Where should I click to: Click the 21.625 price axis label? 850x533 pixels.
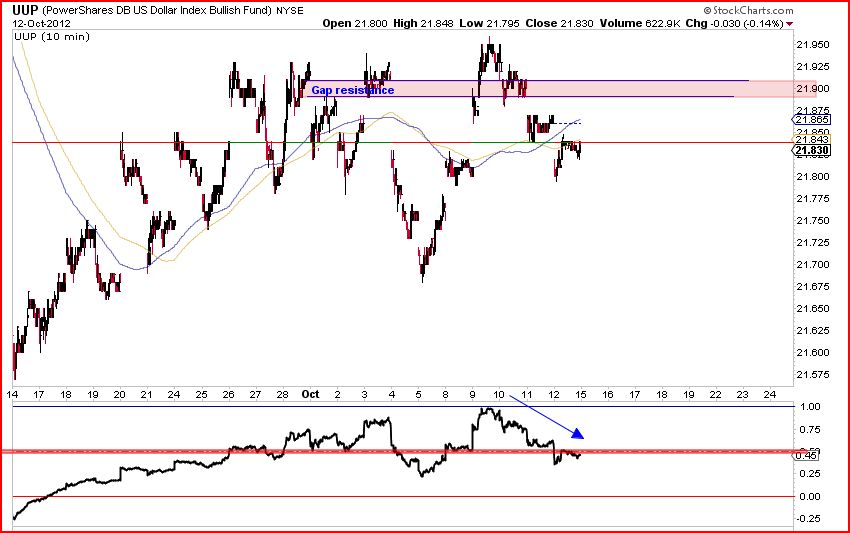click(x=813, y=330)
